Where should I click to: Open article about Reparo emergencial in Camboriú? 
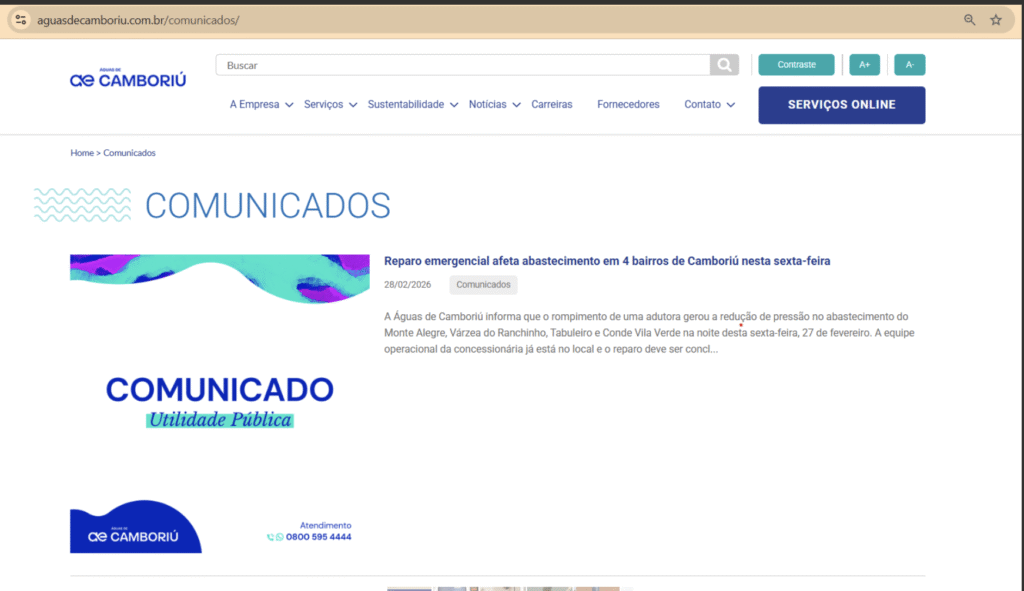click(607, 261)
